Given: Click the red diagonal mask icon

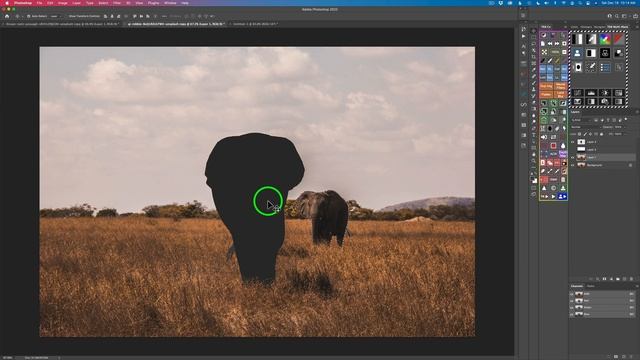Looking at the screenshot, I should point(619,39).
